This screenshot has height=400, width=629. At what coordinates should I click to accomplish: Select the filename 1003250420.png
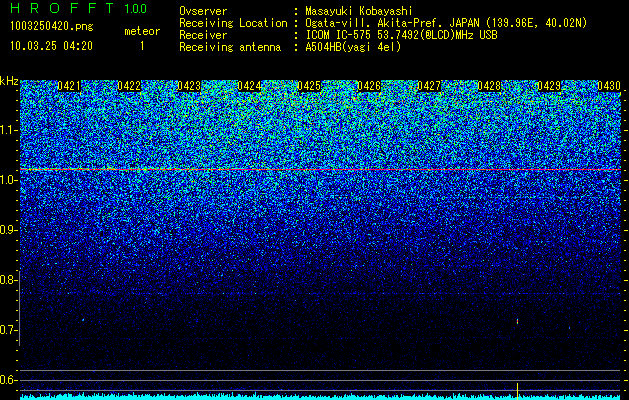tap(52, 27)
